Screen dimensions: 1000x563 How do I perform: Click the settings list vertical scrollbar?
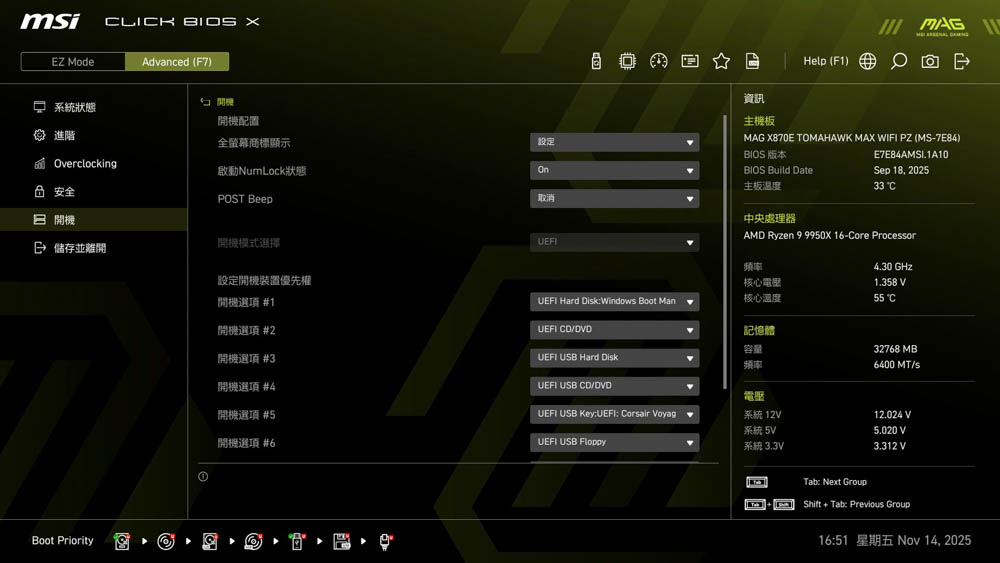point(725,250)
